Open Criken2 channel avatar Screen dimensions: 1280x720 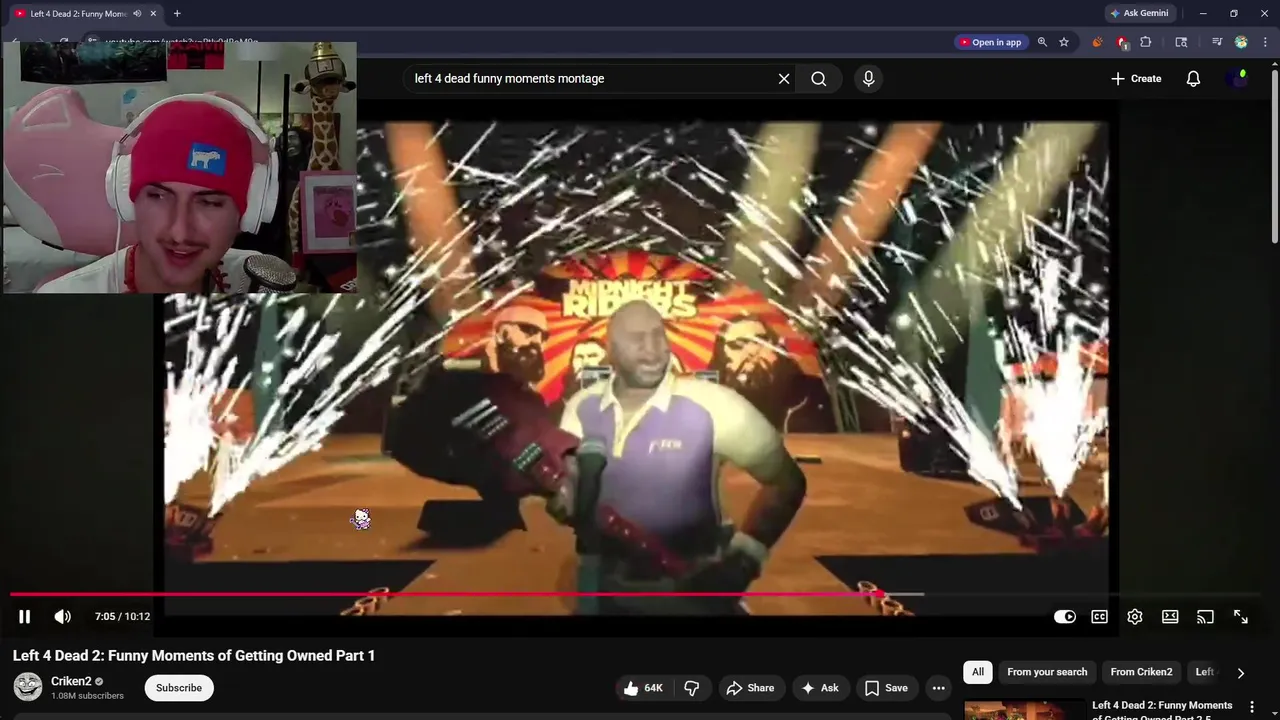28,687
